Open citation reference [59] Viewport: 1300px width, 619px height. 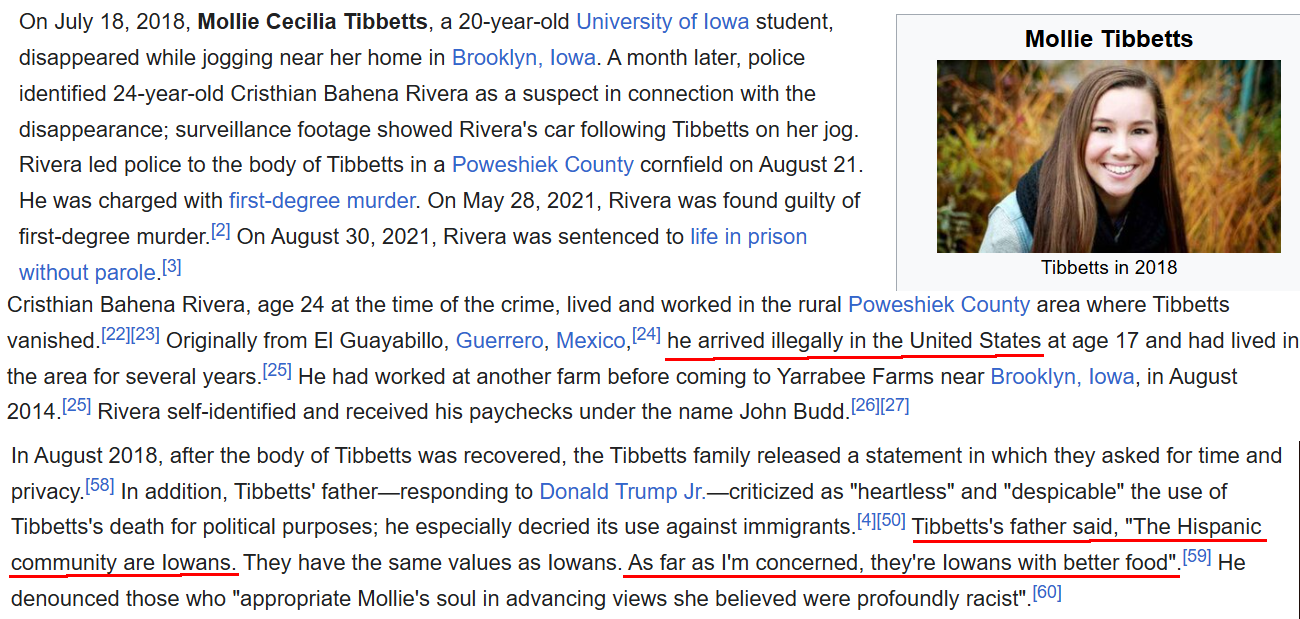click(x=1197, y=555)
